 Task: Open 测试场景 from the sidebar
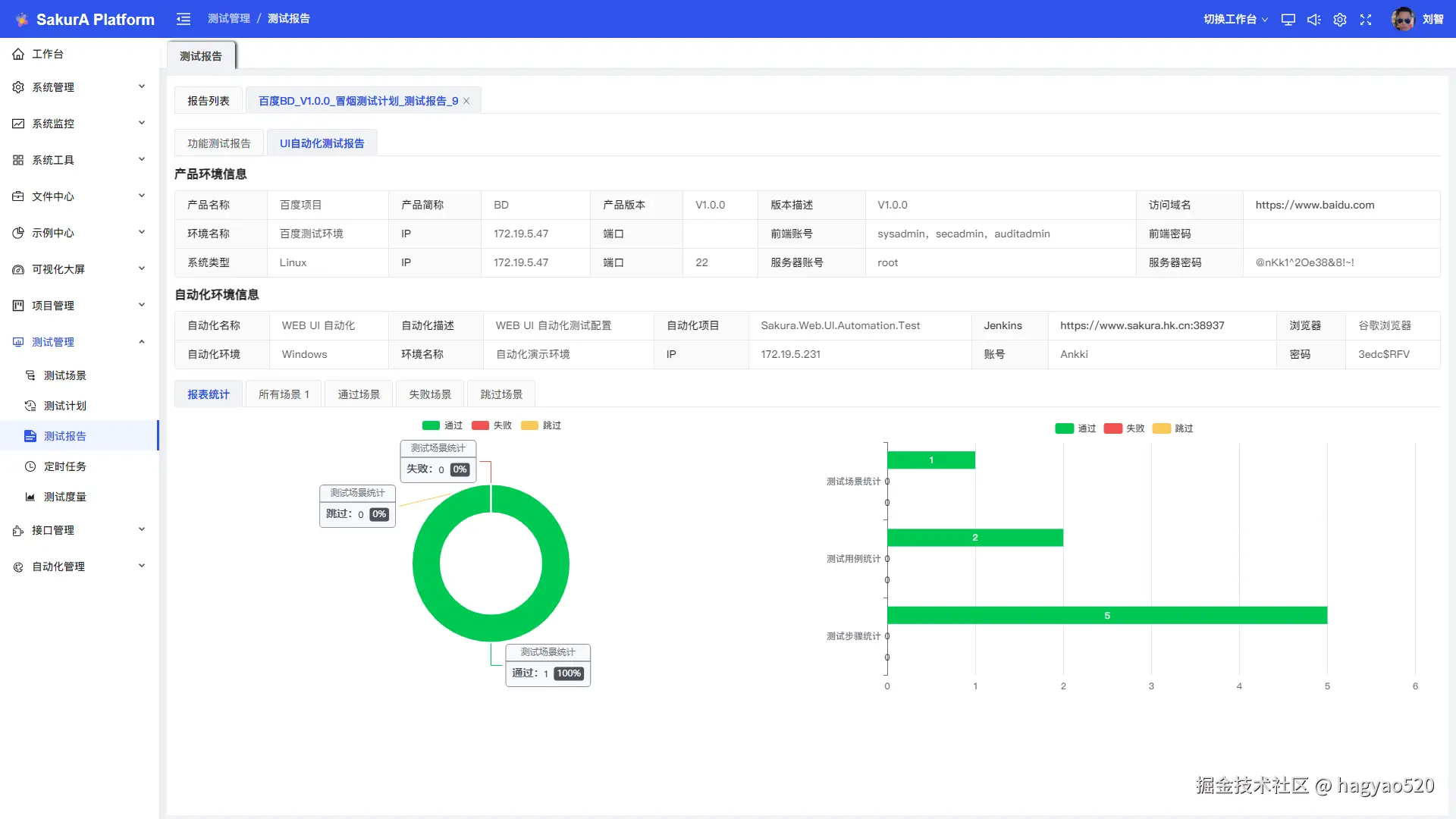tap(64, 375)
